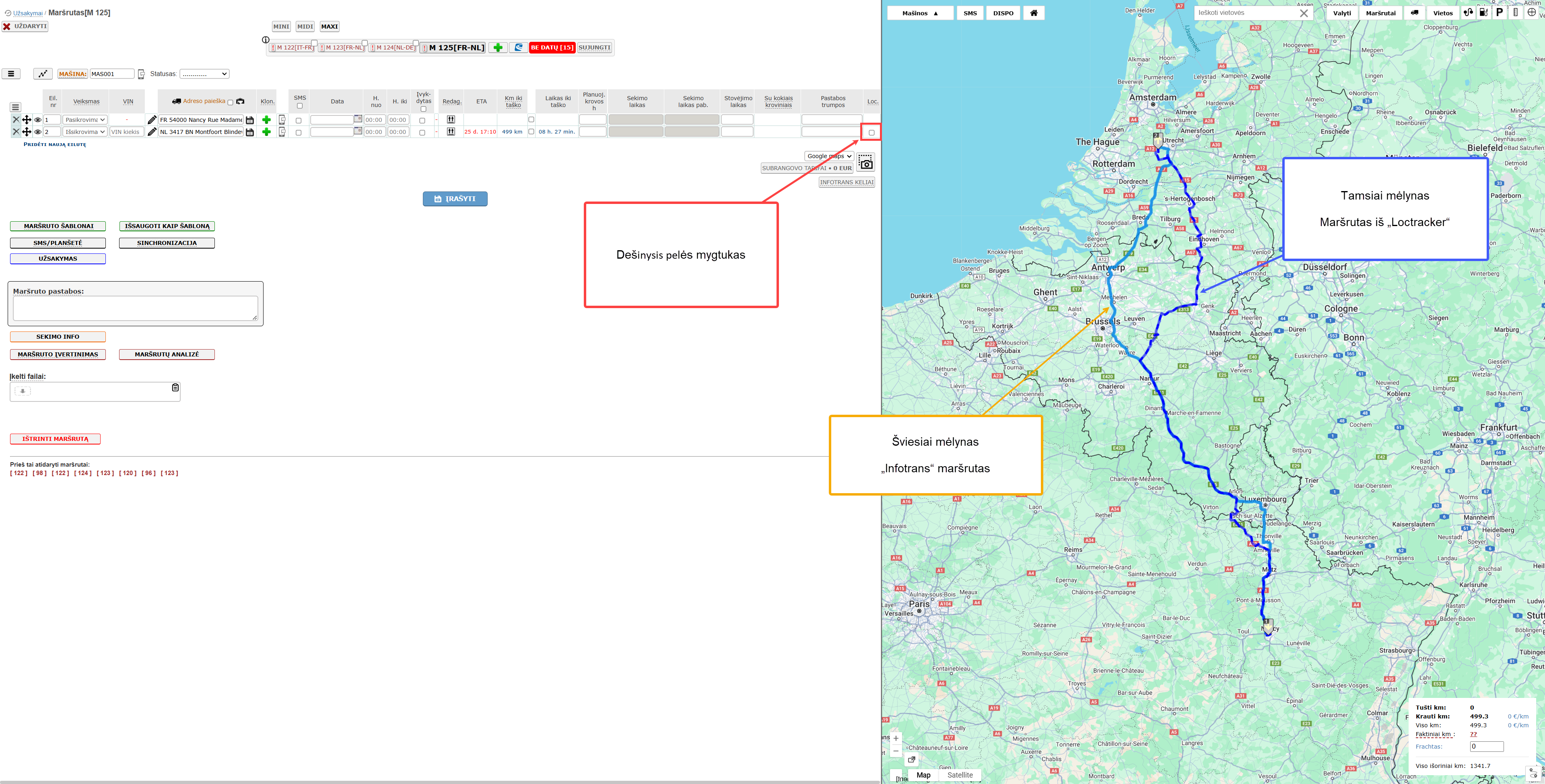Open the Google maps provider dropdown
The image size is (1545, 784).
point(829,156)
